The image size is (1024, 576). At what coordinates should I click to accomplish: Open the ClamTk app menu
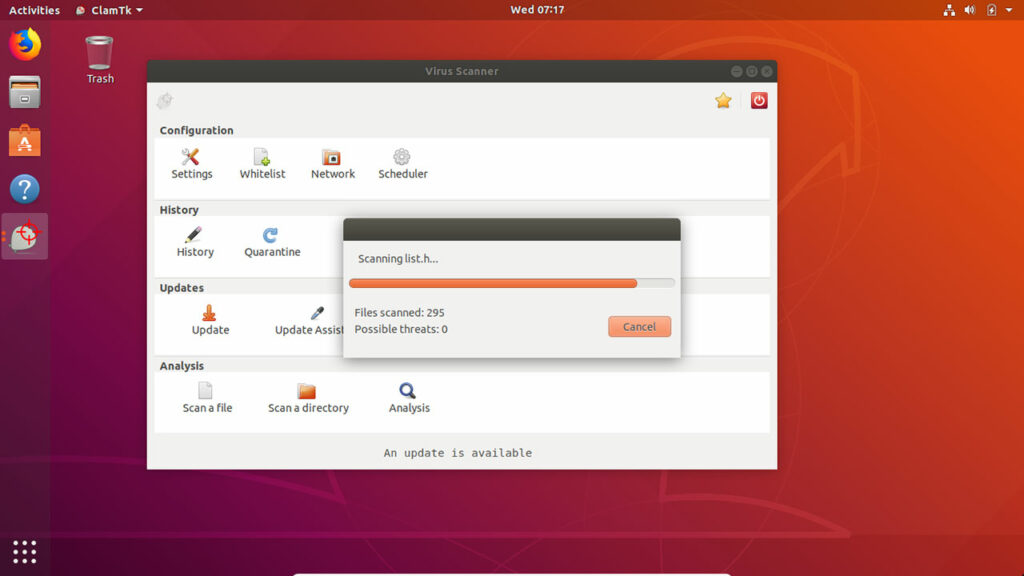(109, 10)
